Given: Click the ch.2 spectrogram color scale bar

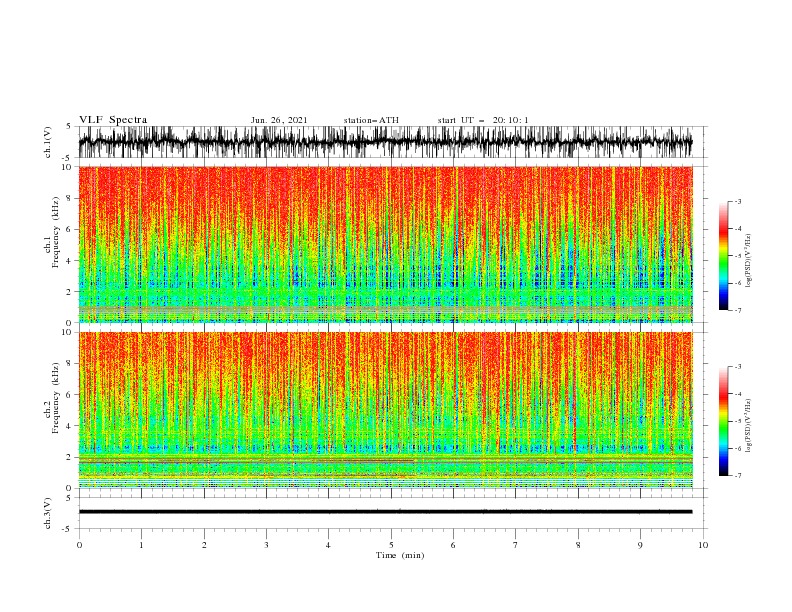Looking at the screenshot, I should click(x=723, y=421).
